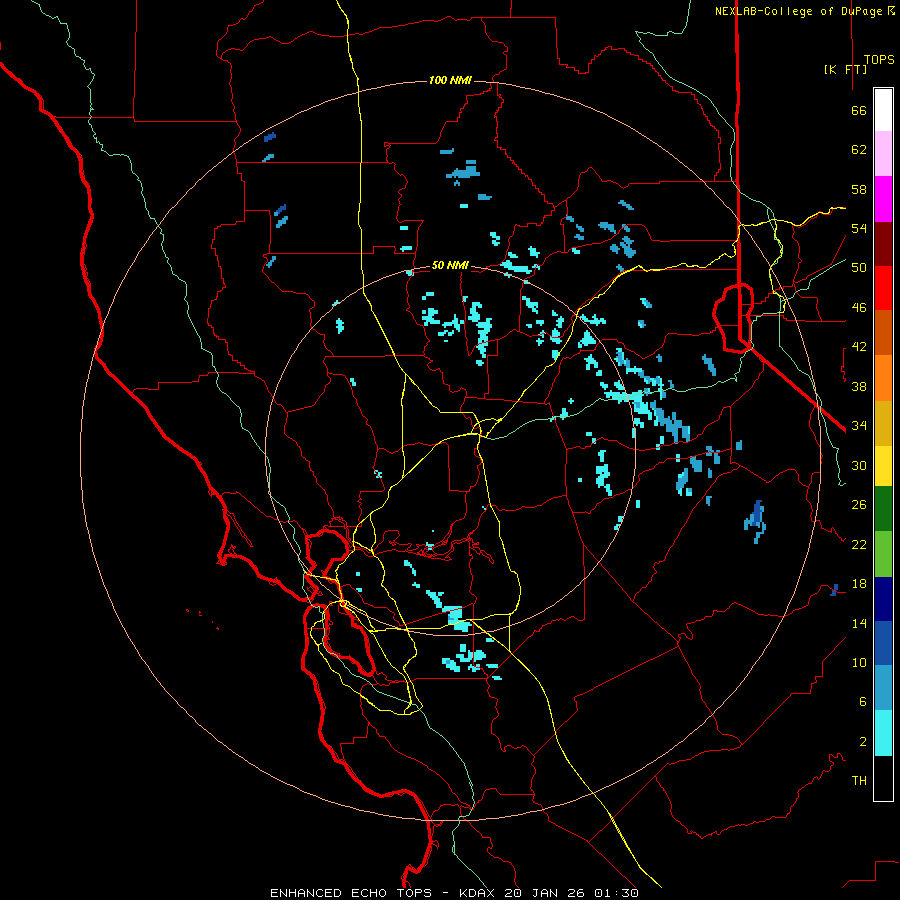Image resolution: width=900 pixels, height=900 pixels.
Task: Click the "2" legend value
Action: click(863, 742)
